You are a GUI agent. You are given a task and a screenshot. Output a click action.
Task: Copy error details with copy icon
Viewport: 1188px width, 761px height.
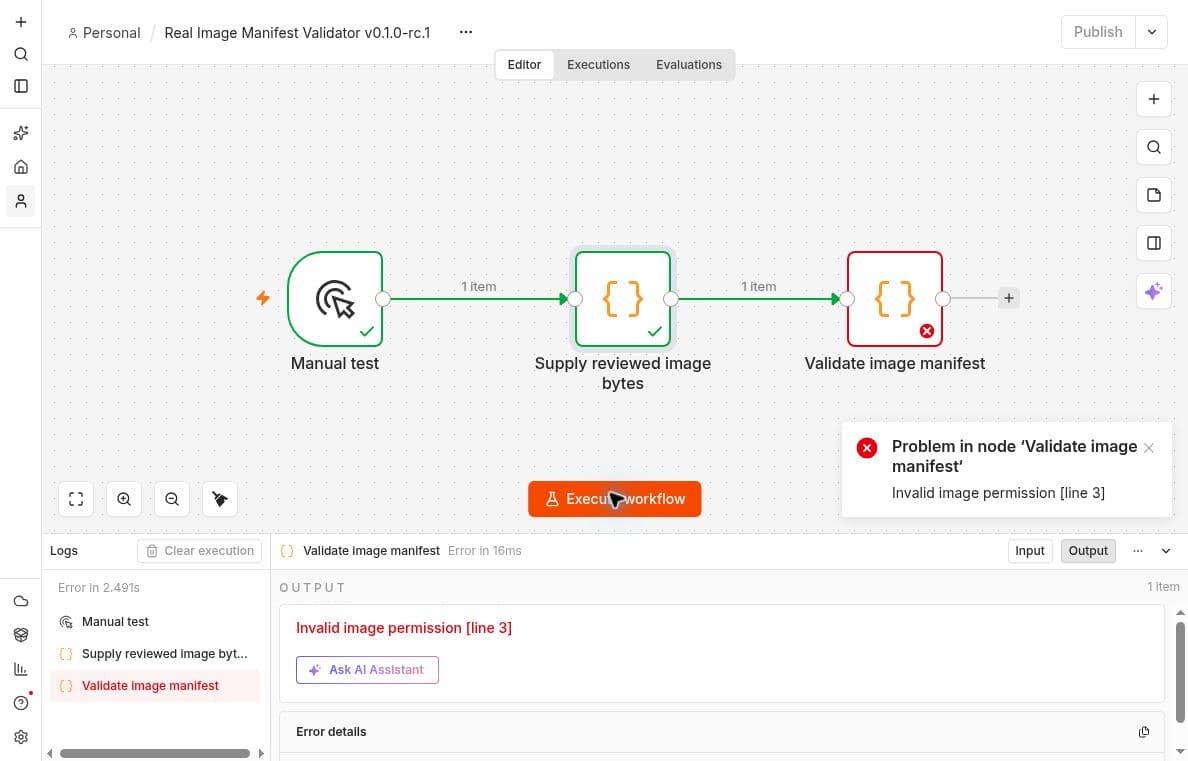click(1144, 731)
